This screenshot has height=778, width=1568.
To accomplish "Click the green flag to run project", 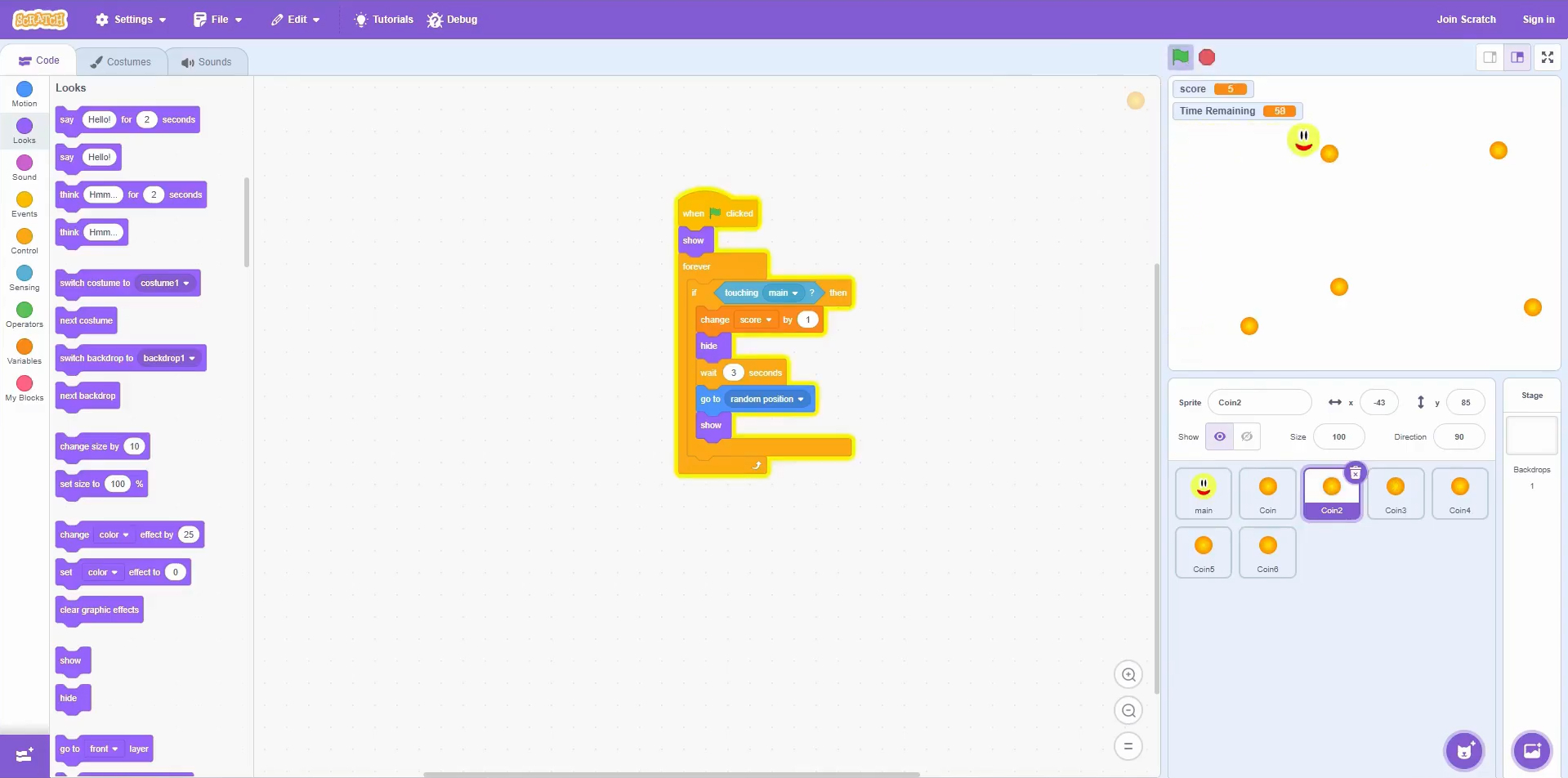I will click(1180, 57).
